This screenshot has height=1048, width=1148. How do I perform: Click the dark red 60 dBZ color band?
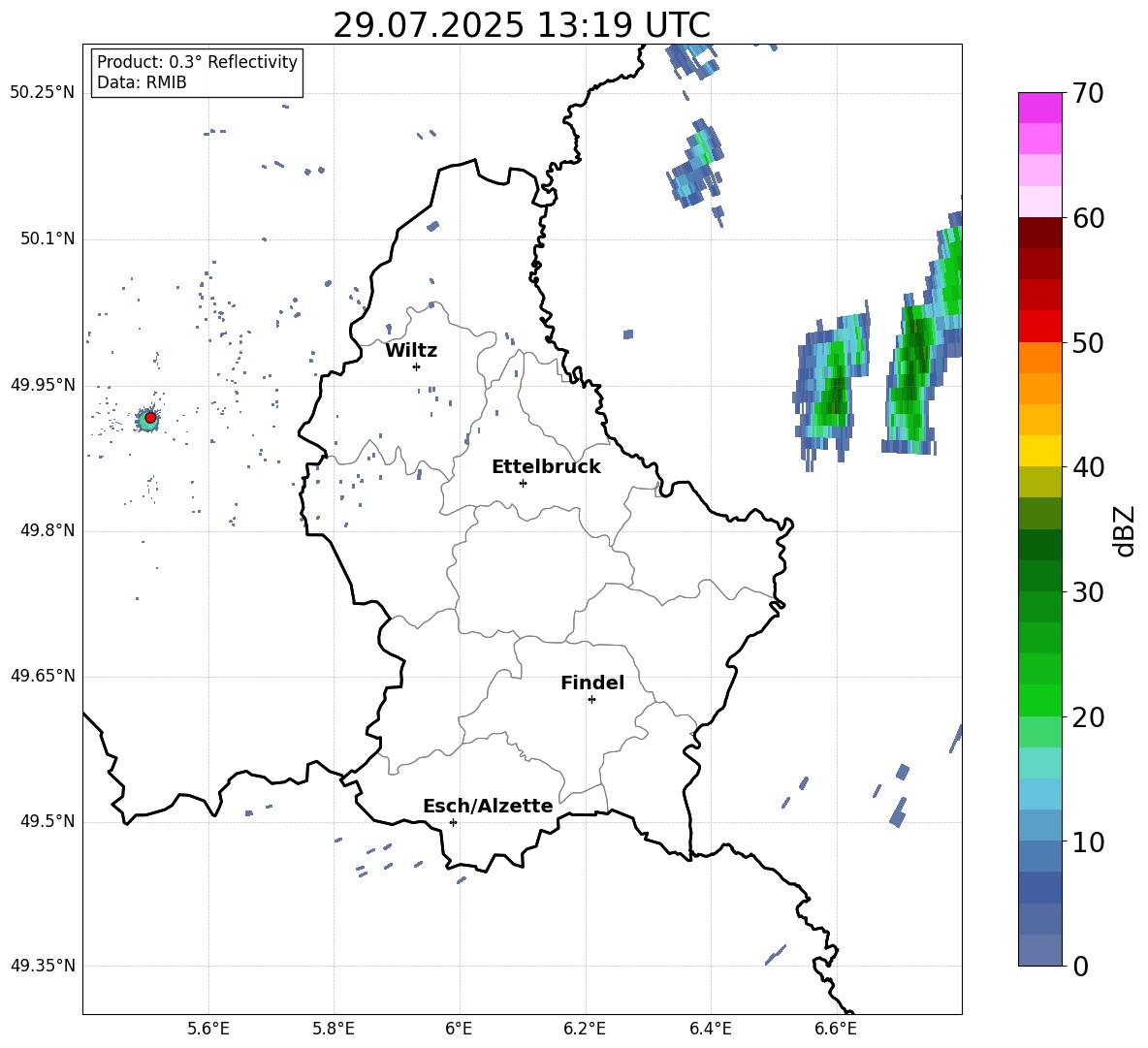[x=1039, y=233]
